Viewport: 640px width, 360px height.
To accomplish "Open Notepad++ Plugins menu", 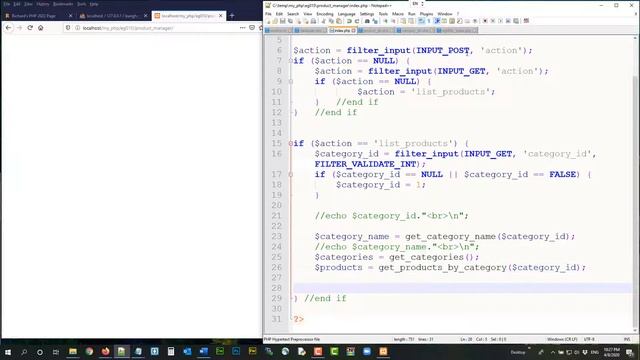I will tap(426, 14).
